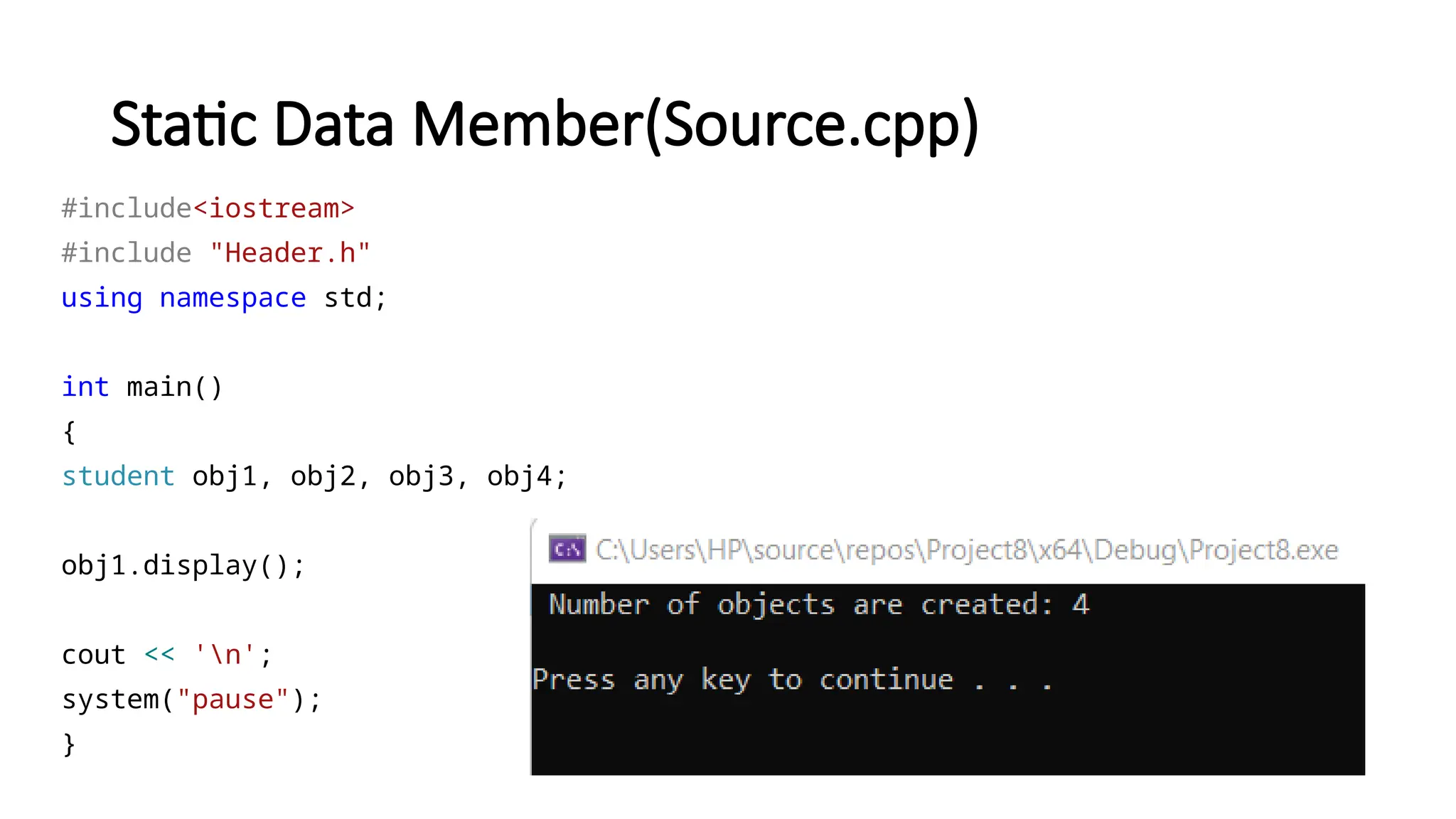Image resolution: width=1456 pixels, height=819 pixels.
Task: Click the slide title Static Data Member(Source.cpp)
Action: (545, 125)
